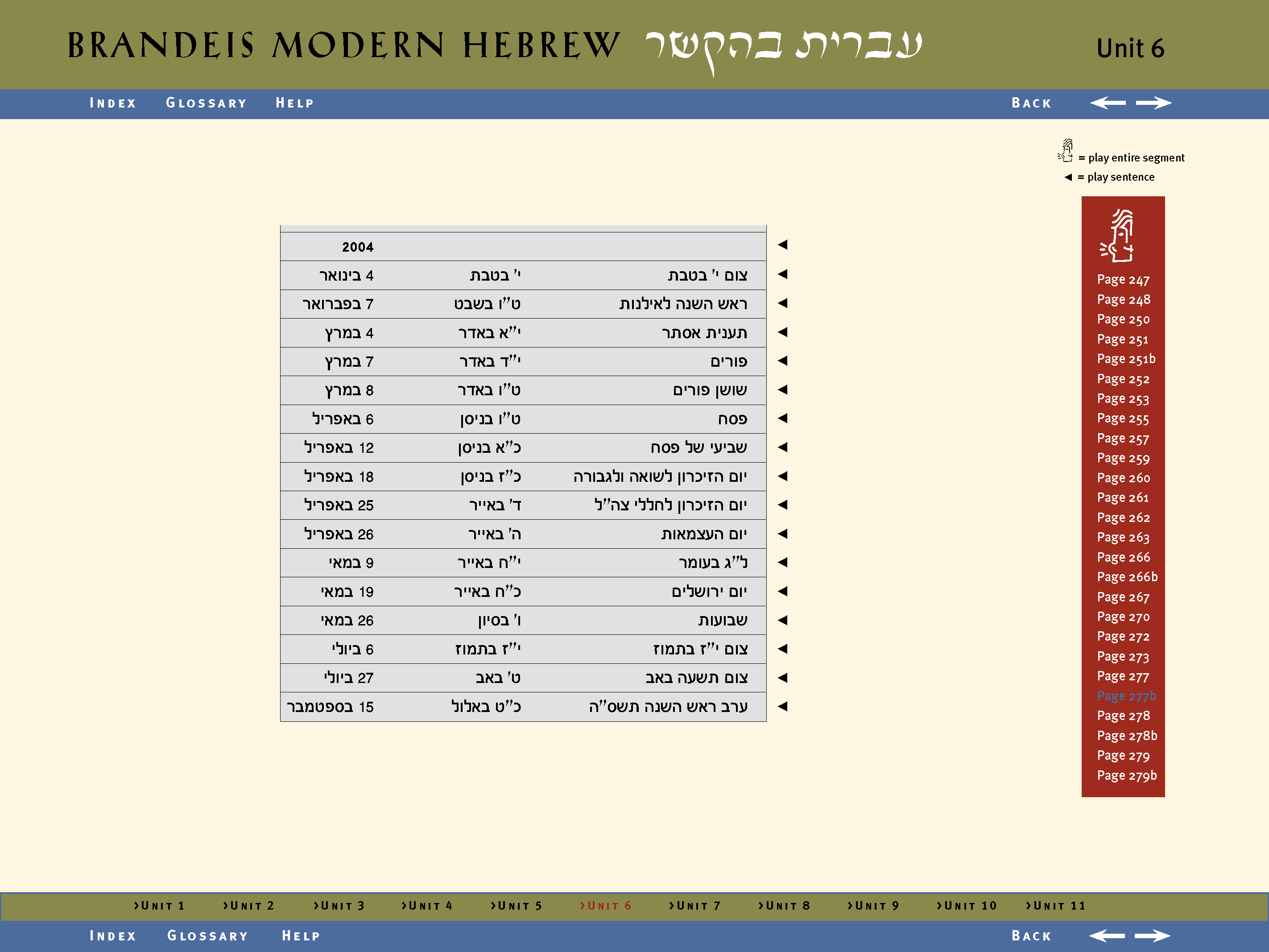Image resolution: width=1269 pixels, height=952 pixels.
Task: Play the 2004 header row sentence
Action: (782, 245)
